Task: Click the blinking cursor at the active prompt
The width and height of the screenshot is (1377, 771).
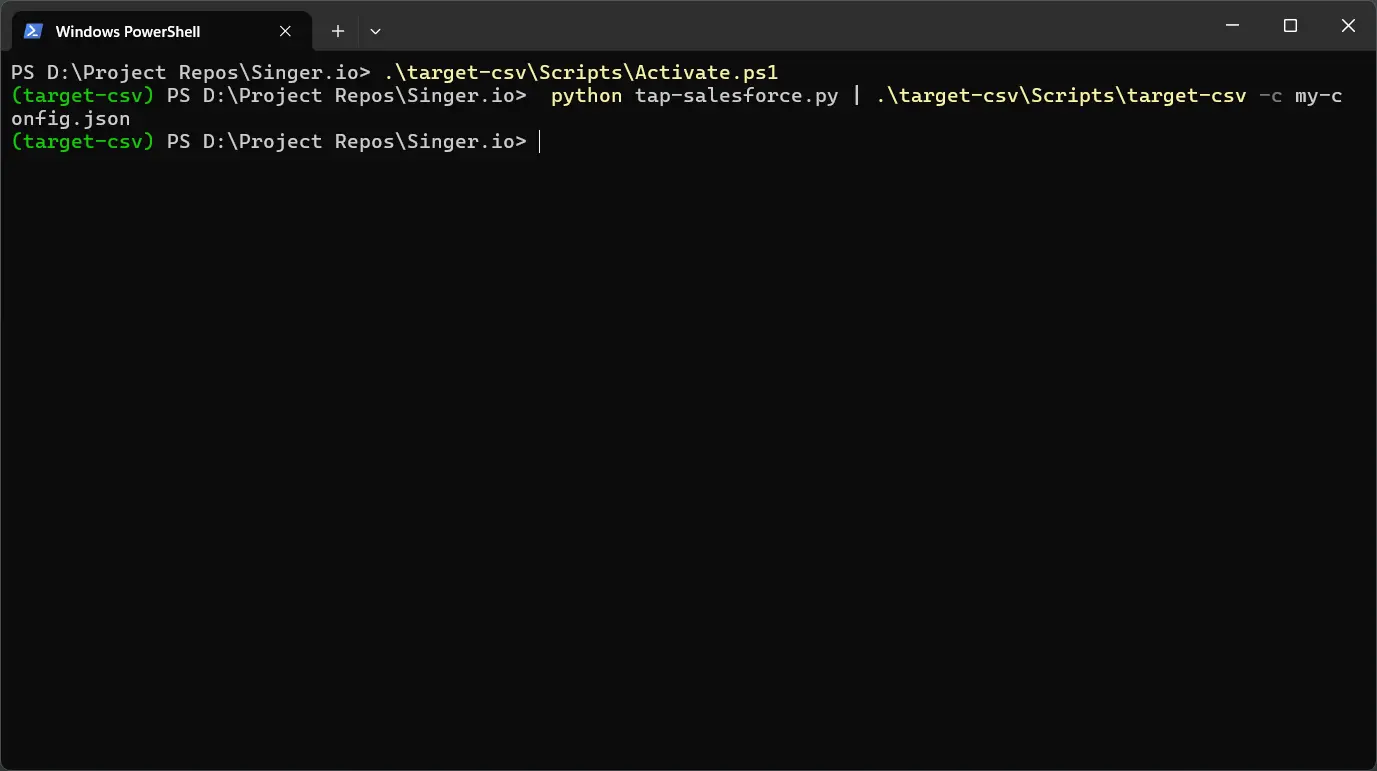Action: [x=539, y=141]
